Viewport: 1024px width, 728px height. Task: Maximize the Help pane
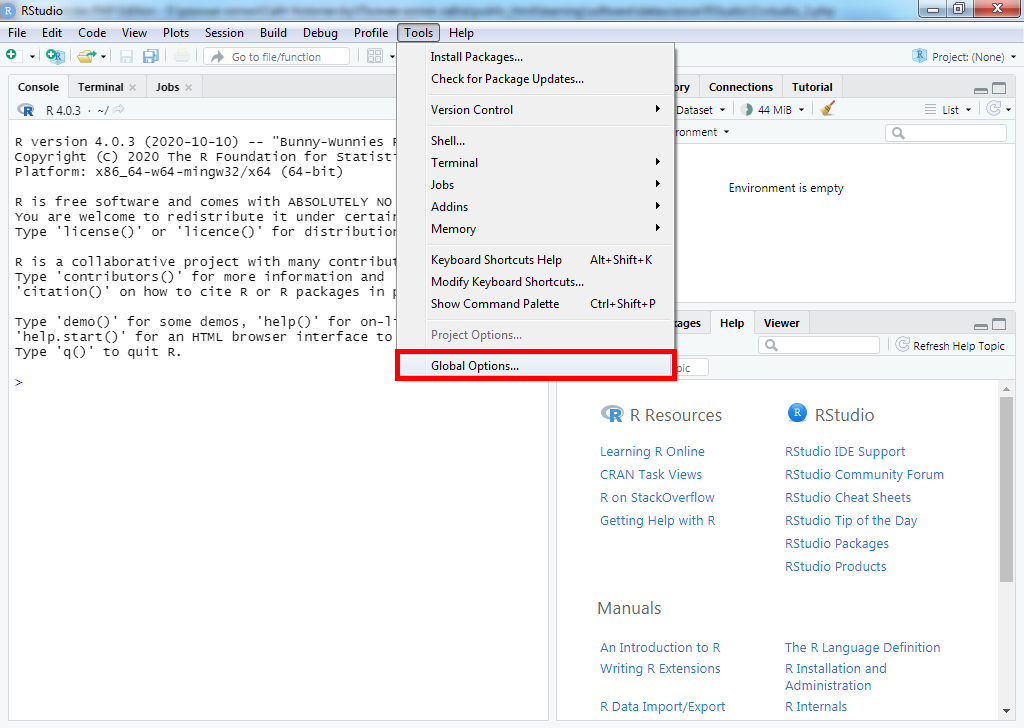pyautogui.click(x=999, y=324)
